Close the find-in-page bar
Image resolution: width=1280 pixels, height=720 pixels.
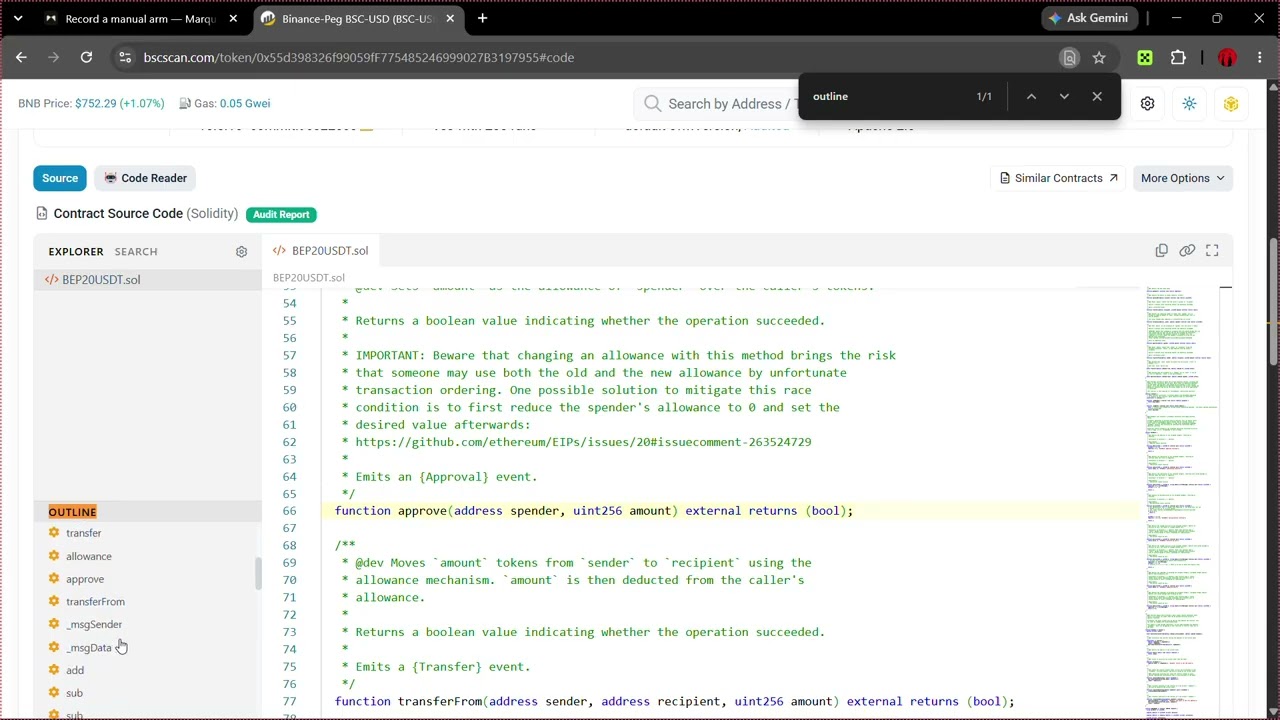(x=1097, y=97)
